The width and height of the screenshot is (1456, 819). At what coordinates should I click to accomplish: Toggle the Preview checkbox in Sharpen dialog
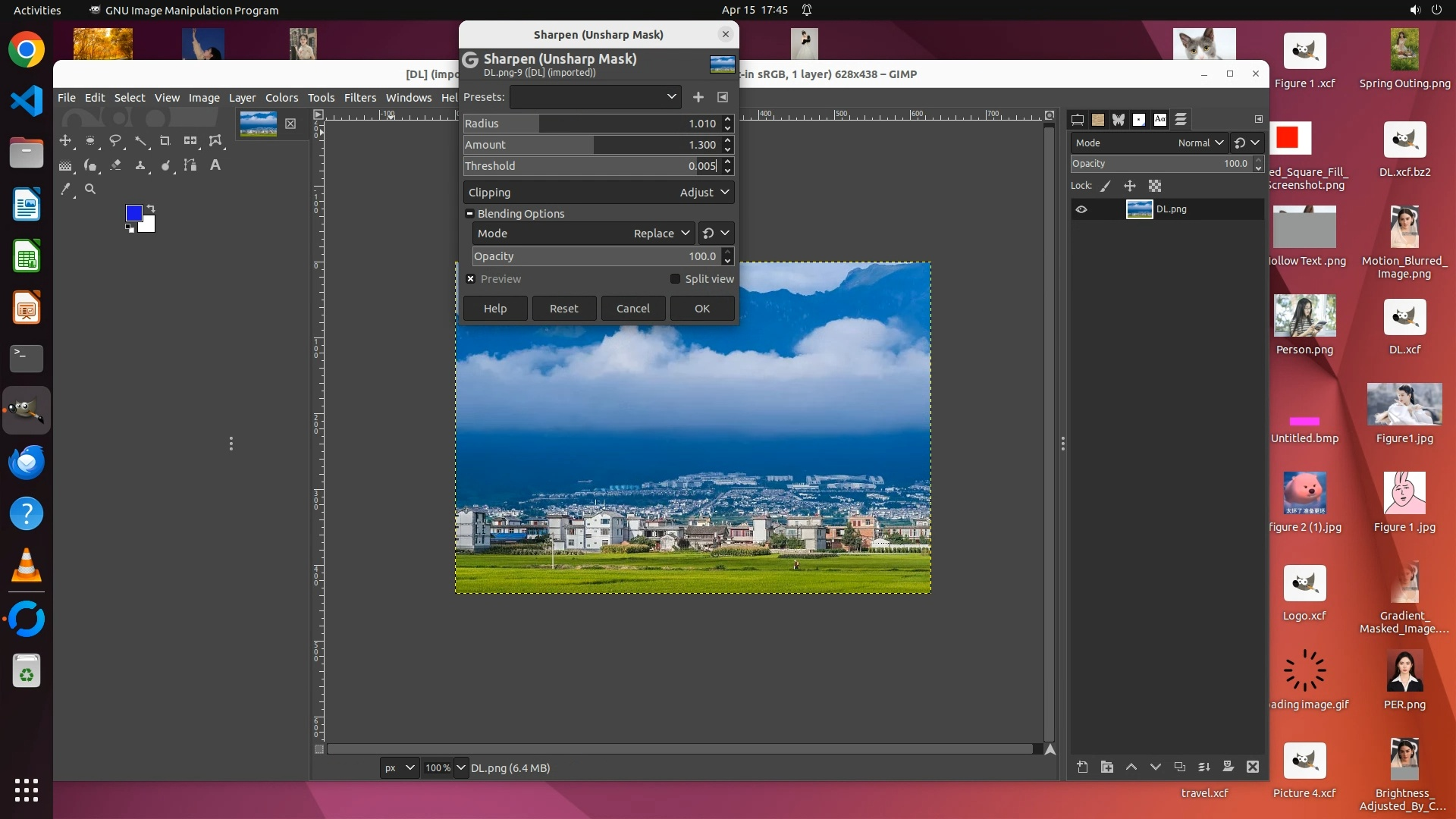pos(471,279)
